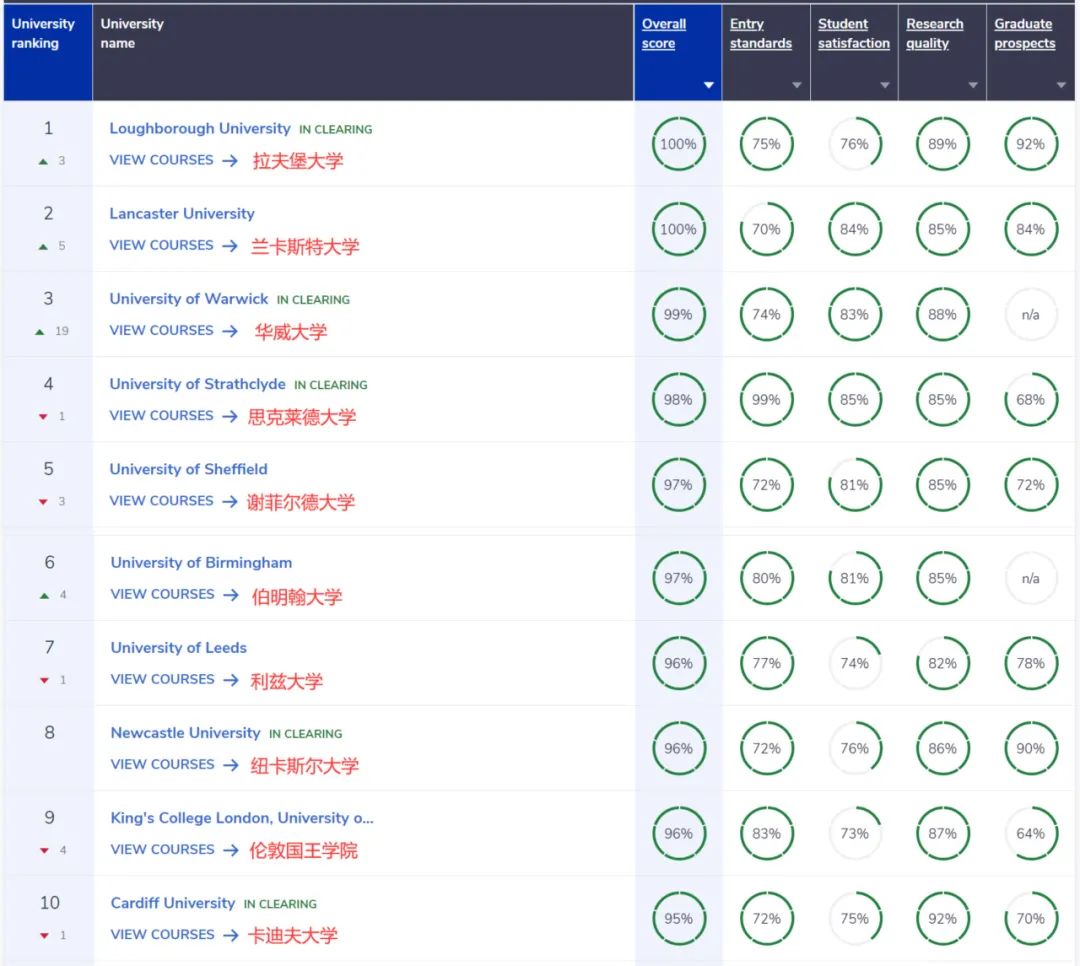1080x966 pixels.
Task: Click Loughborough's green up rank-change arrow
Action: pos(43,161)
